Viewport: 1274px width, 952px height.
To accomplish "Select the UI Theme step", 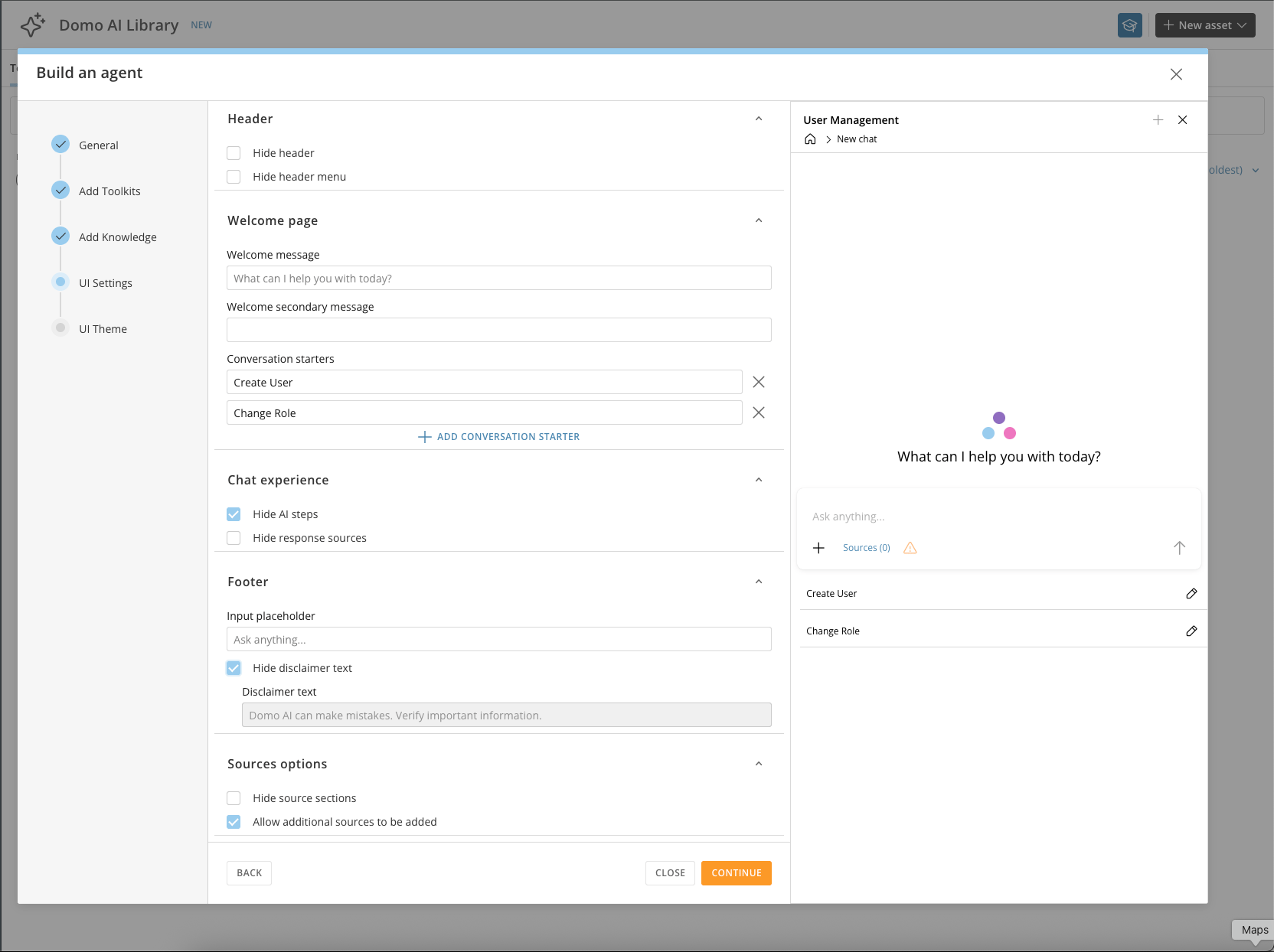I will coord(103,329).
